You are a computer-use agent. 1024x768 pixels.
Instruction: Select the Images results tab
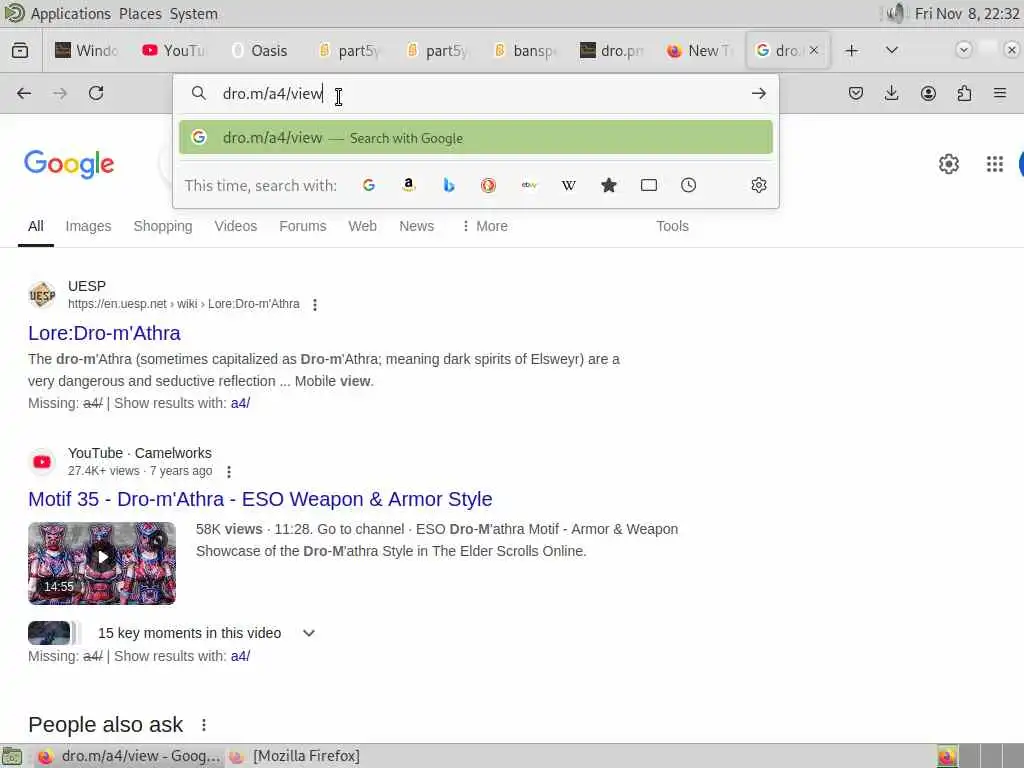point(88,226)
